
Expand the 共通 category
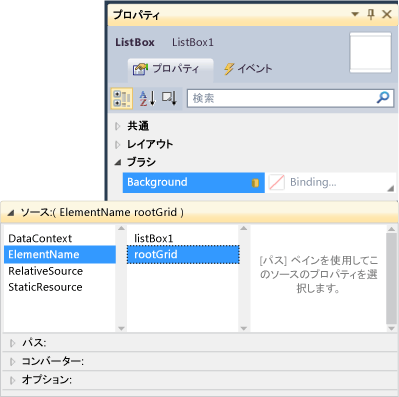117,126
